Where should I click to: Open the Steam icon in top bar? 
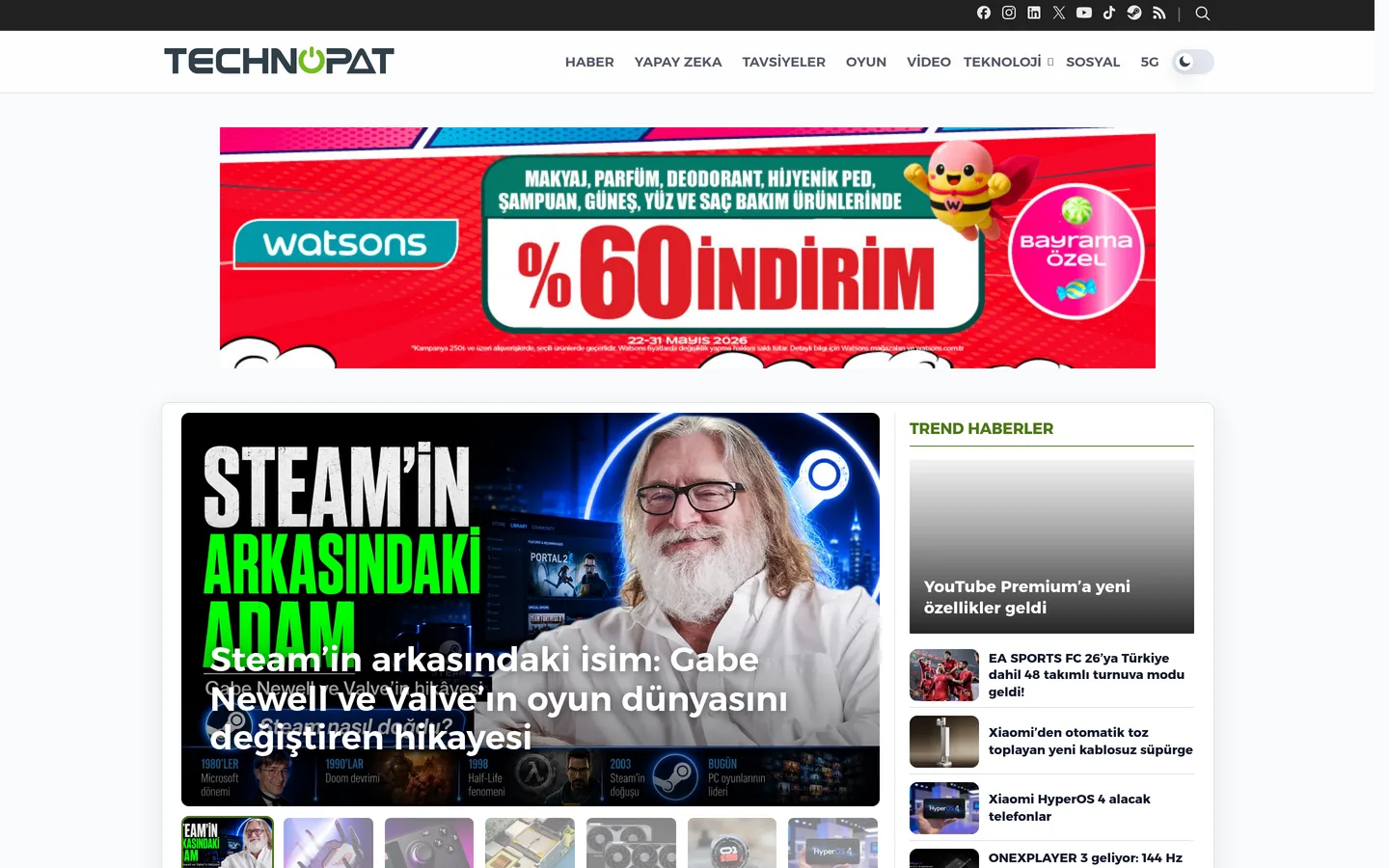[x=1134, y=13]
